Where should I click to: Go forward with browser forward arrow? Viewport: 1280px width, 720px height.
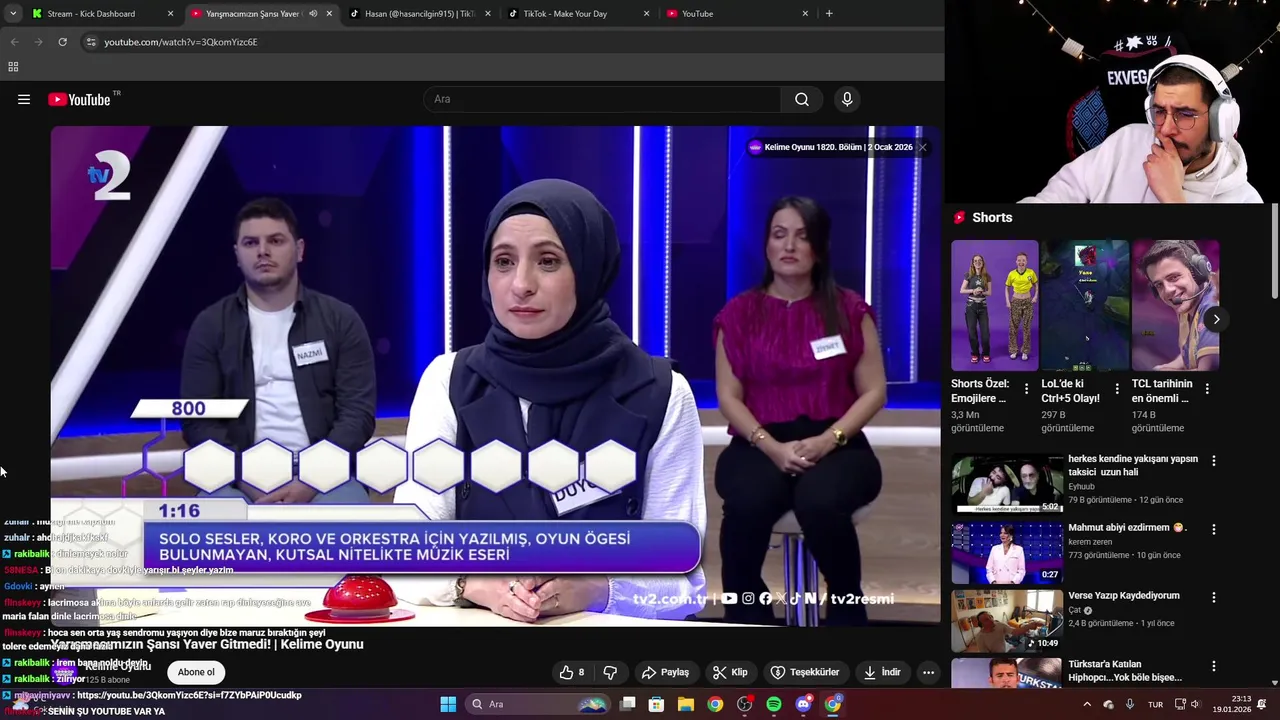point(38,42)
